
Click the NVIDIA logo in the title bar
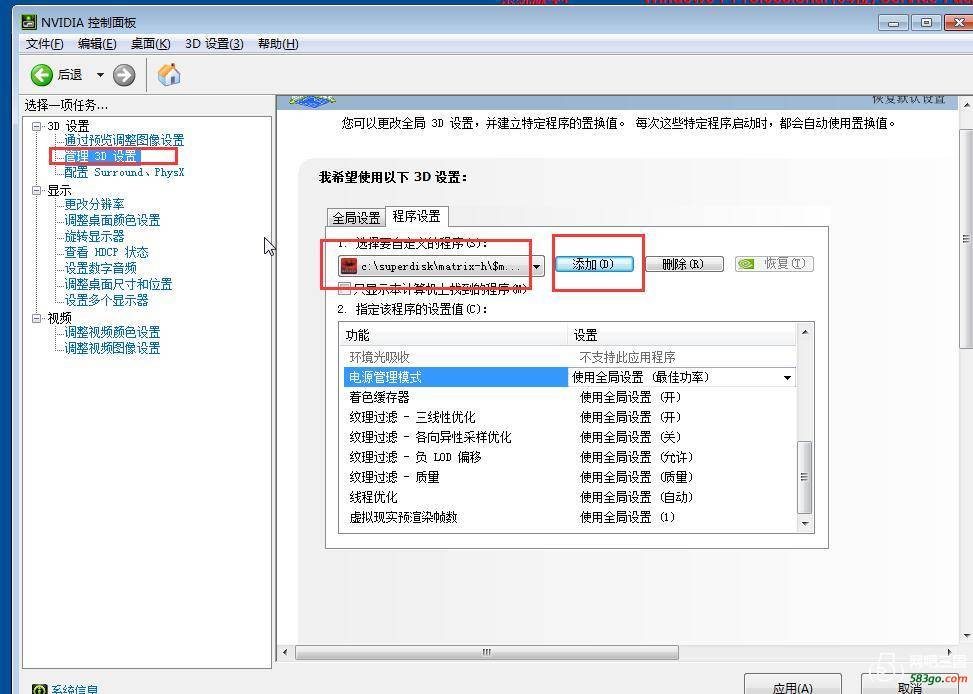29,22
